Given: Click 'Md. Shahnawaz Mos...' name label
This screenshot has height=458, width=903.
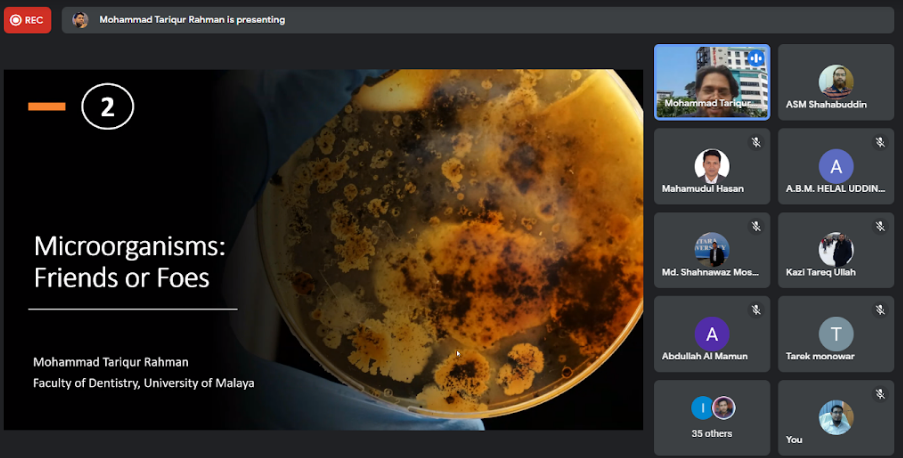Looking at the screenshot, I should [710, 272].
